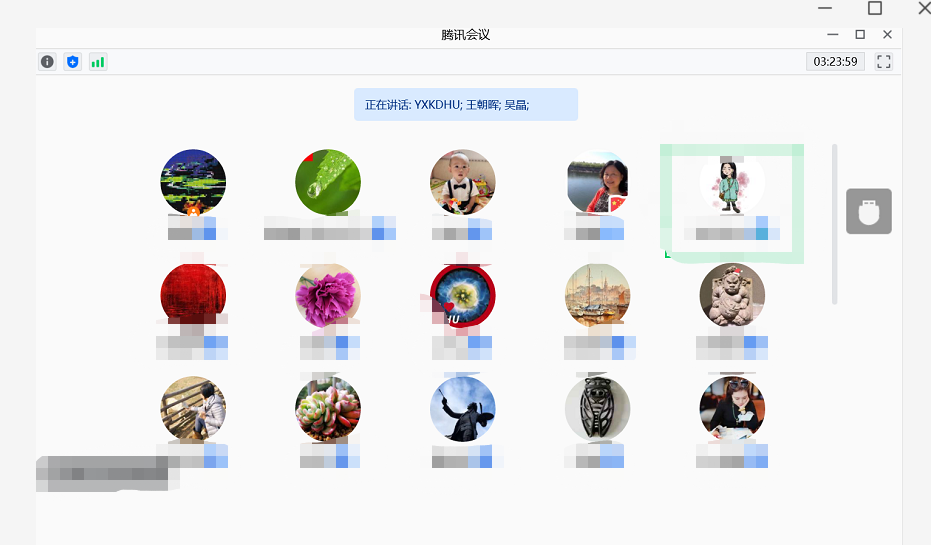The width and height of the screenshot is (931, 545).
Task: Click the participant grid vertical scrollbar
Action: [834, 224]
